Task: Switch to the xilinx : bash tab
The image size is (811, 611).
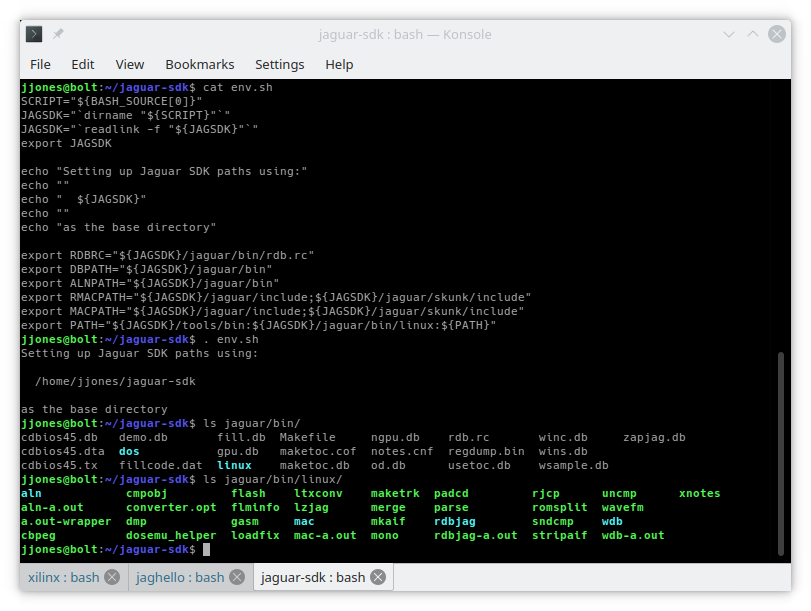Action: pyautogui.click(x=63, y=577)
